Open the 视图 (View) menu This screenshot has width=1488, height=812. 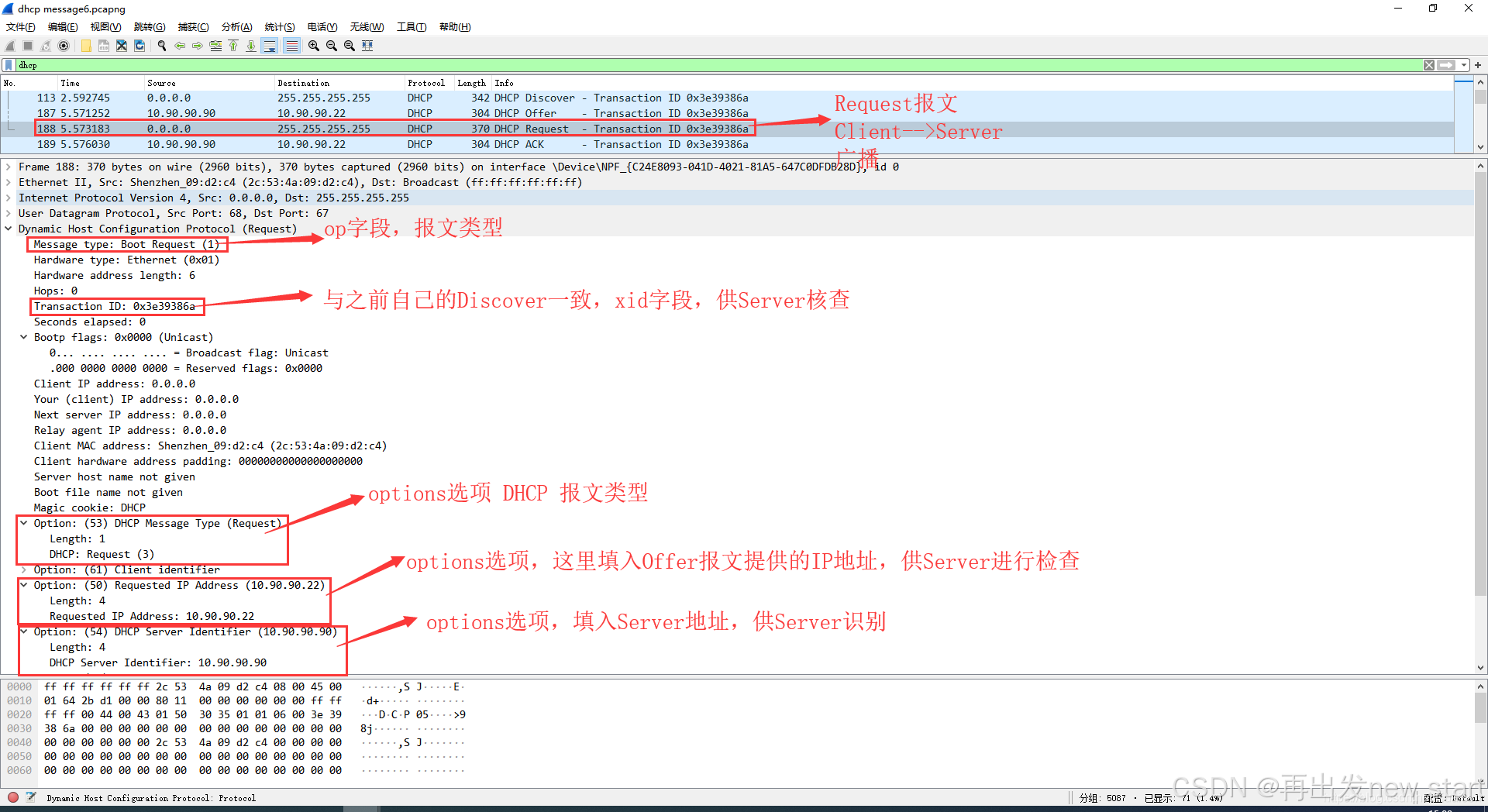click(x=105, y=27)
